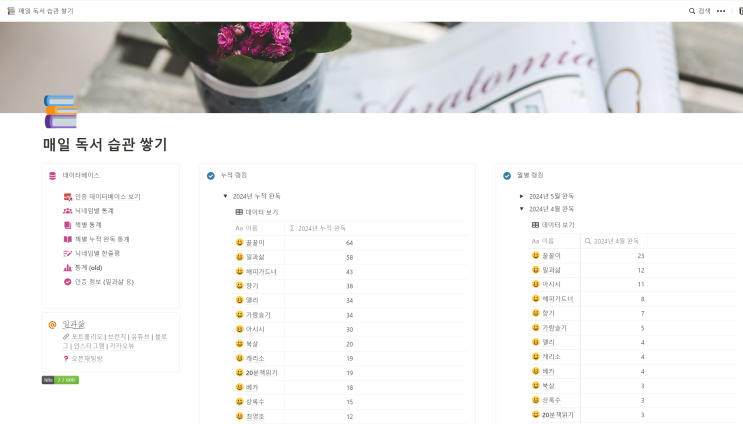The image size is (743, 424).
Task: Open search with the magnifier icon
Action: pyautogui.click(x=692, y=11)
